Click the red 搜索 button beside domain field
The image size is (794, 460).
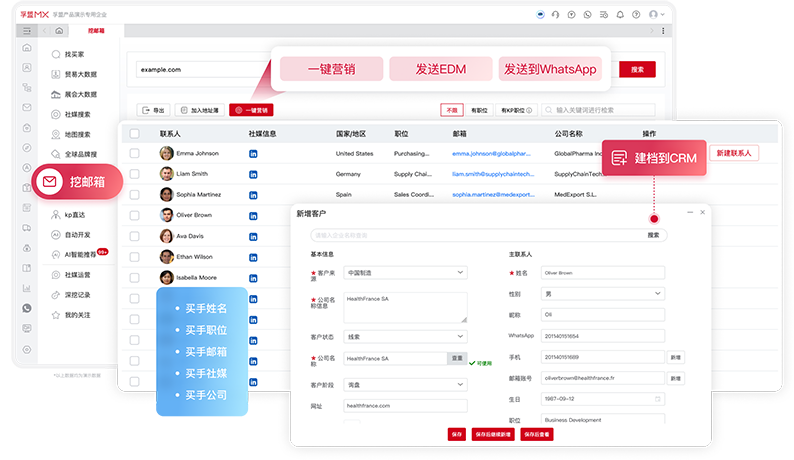(x=637, y=69)
